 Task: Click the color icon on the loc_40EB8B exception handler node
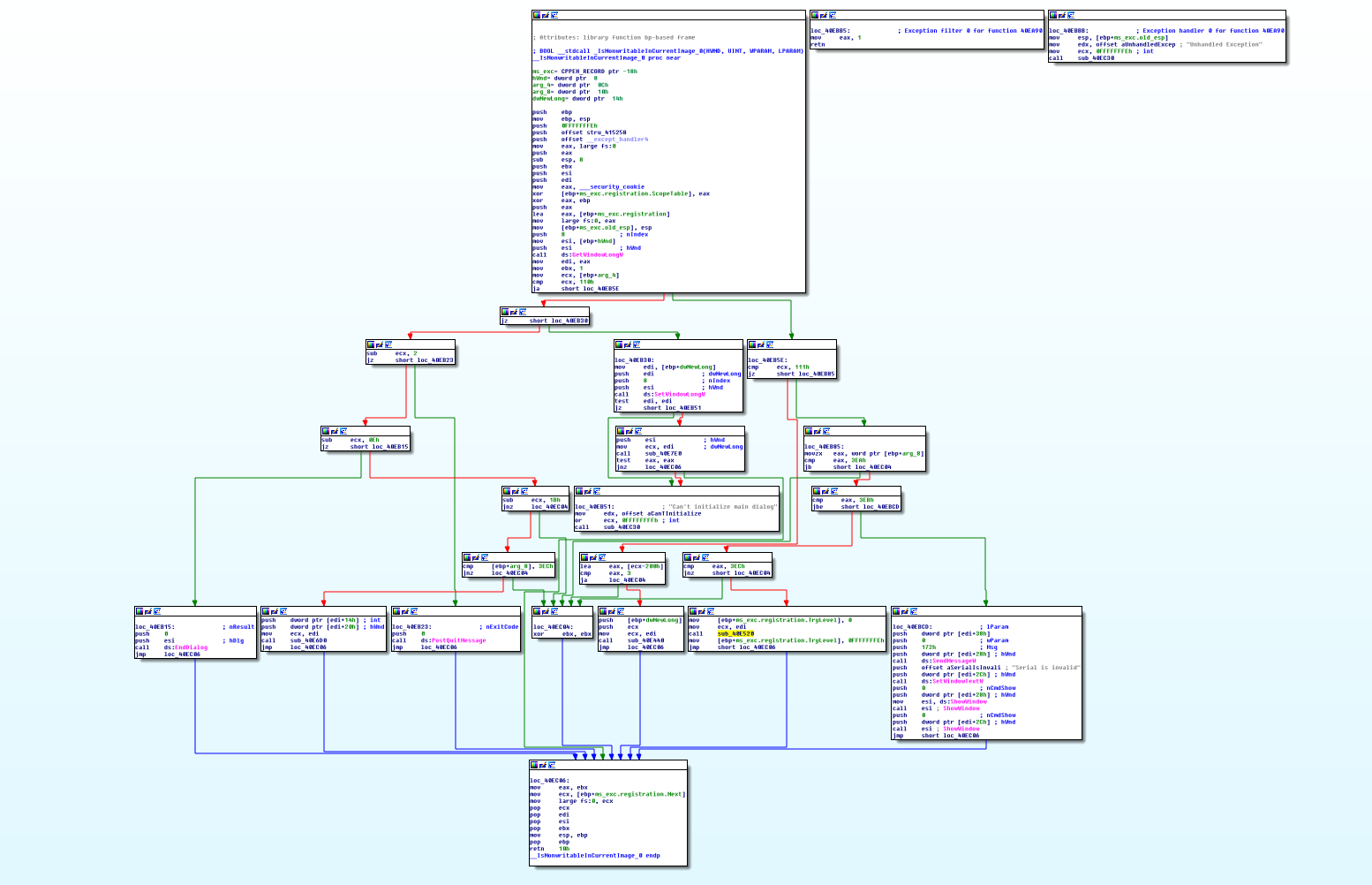[x=1053, y=15]
